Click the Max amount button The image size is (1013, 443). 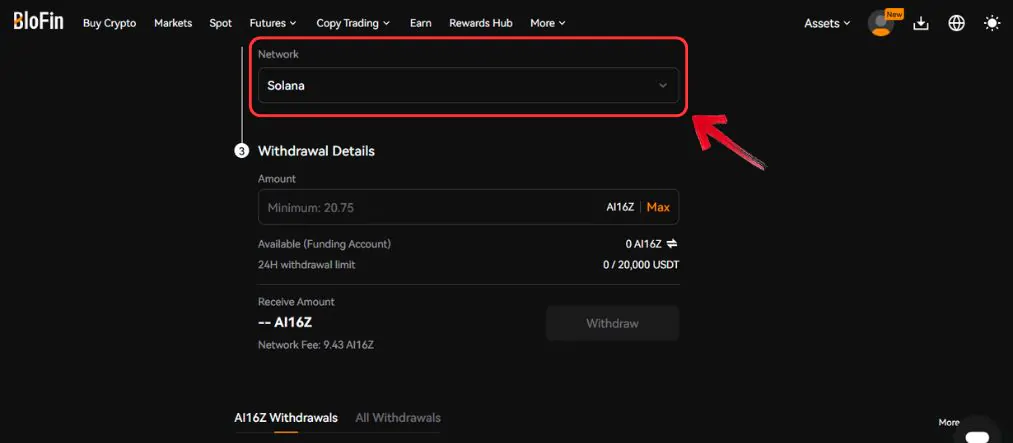658,207
